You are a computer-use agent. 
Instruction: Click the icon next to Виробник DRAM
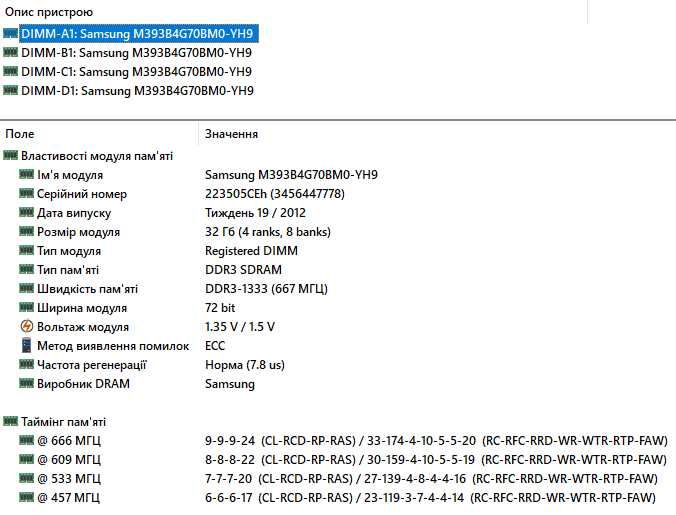pyautogui.click(x=26, y=383)
